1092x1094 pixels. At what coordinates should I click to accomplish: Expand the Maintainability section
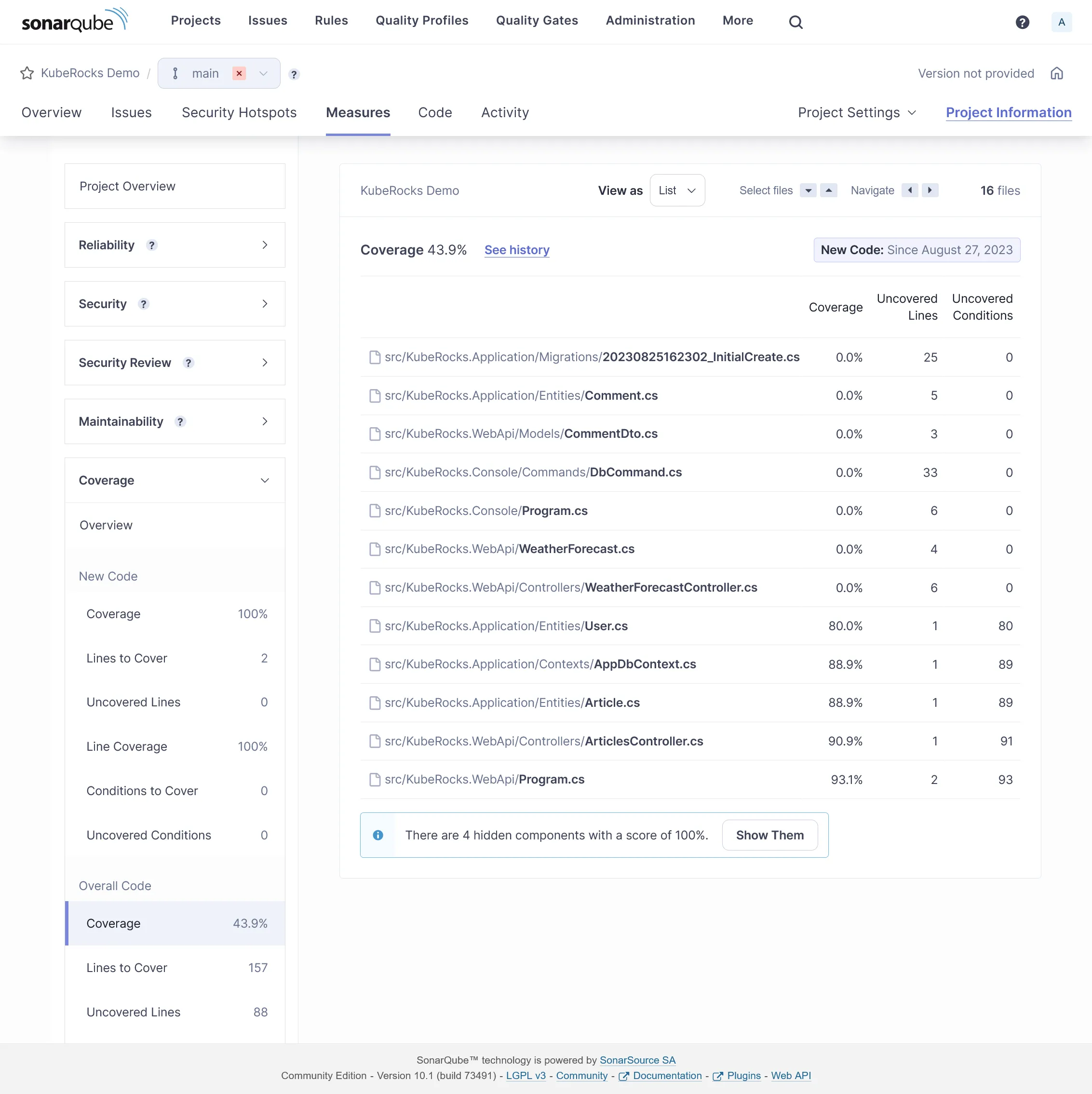[x=264, y=421]
